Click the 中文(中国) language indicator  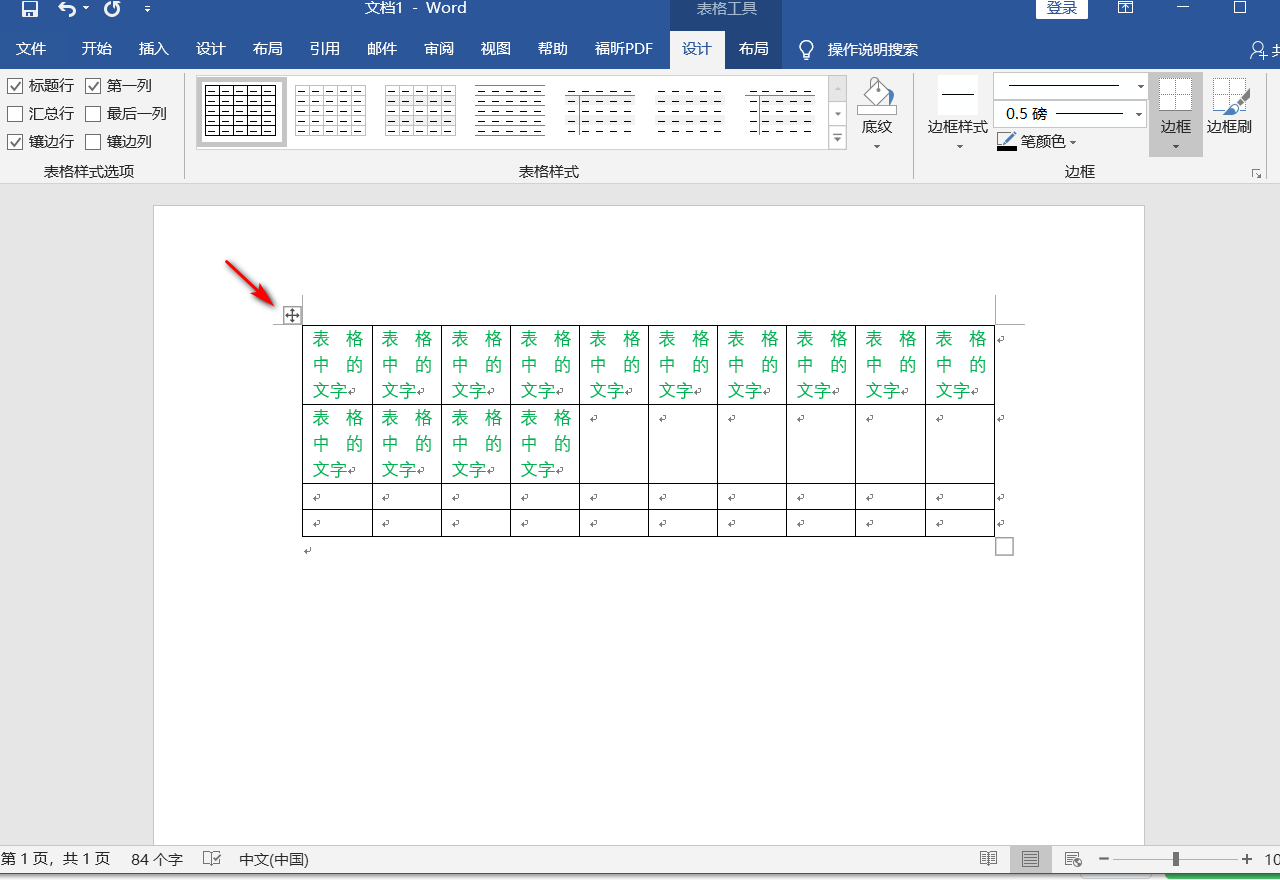pyautogui.click(x=274, y=859)
